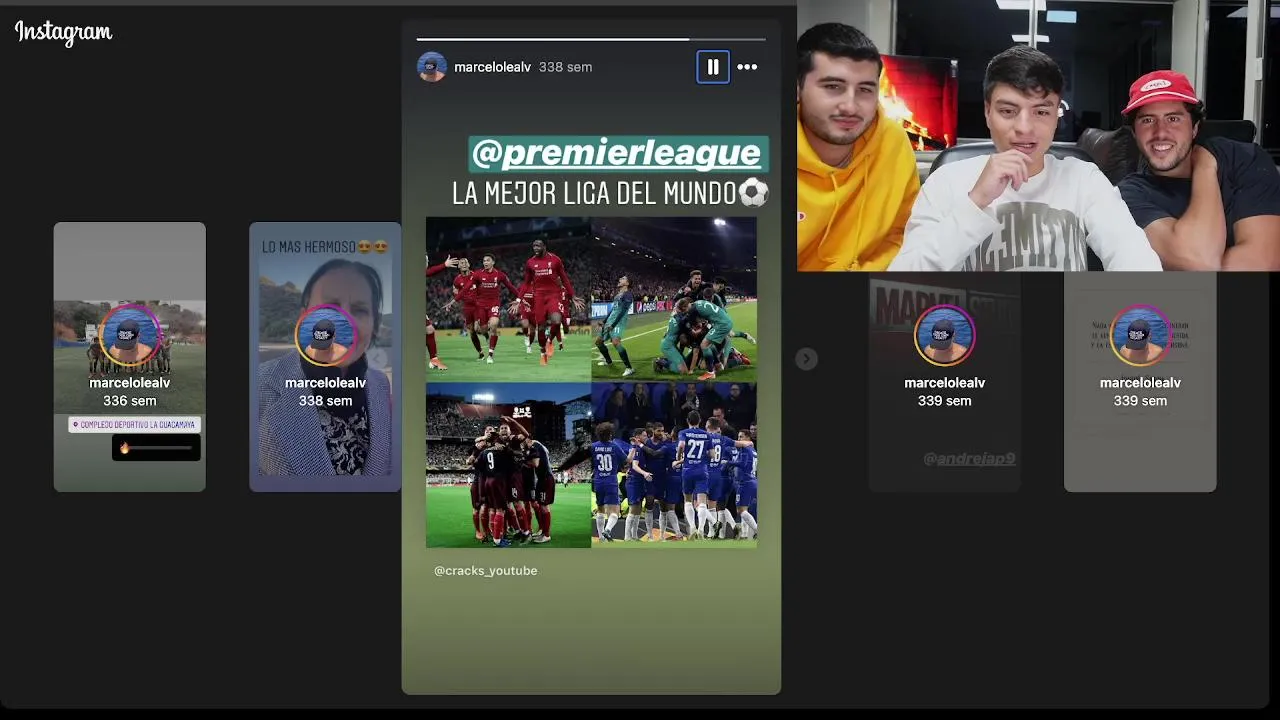Screen dimensions: 1280x720
Task: Click avatar on the rightmost story card
Action: click(1140, 336)
